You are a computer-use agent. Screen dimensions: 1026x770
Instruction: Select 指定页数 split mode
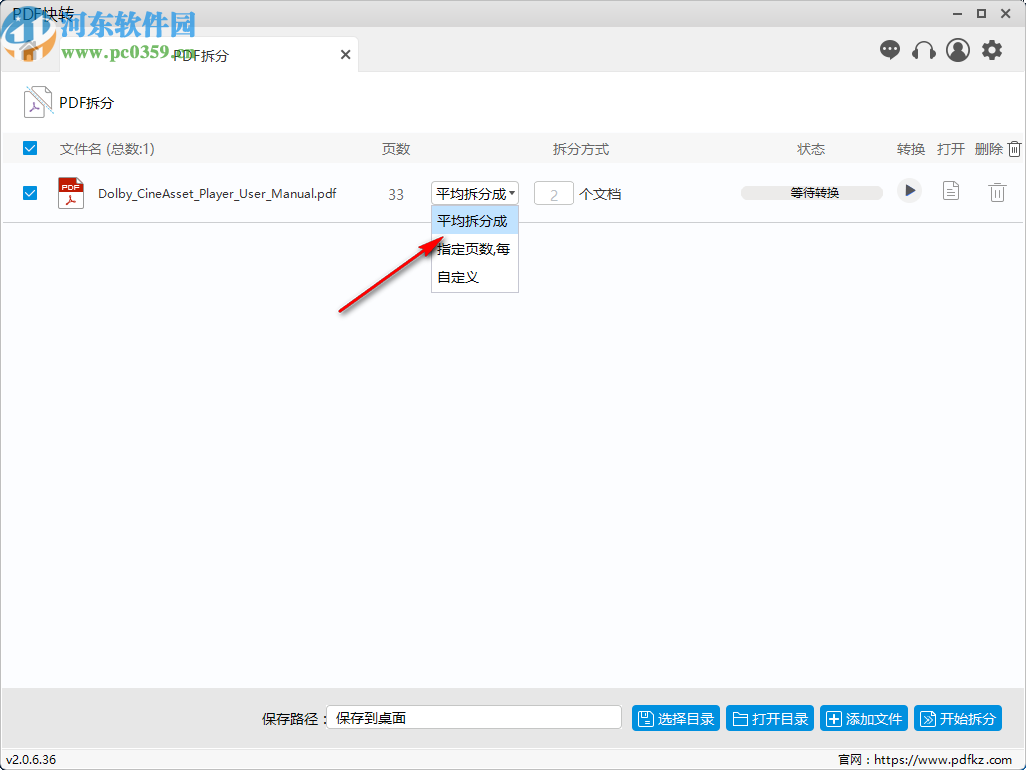click(x=471, y=249)
